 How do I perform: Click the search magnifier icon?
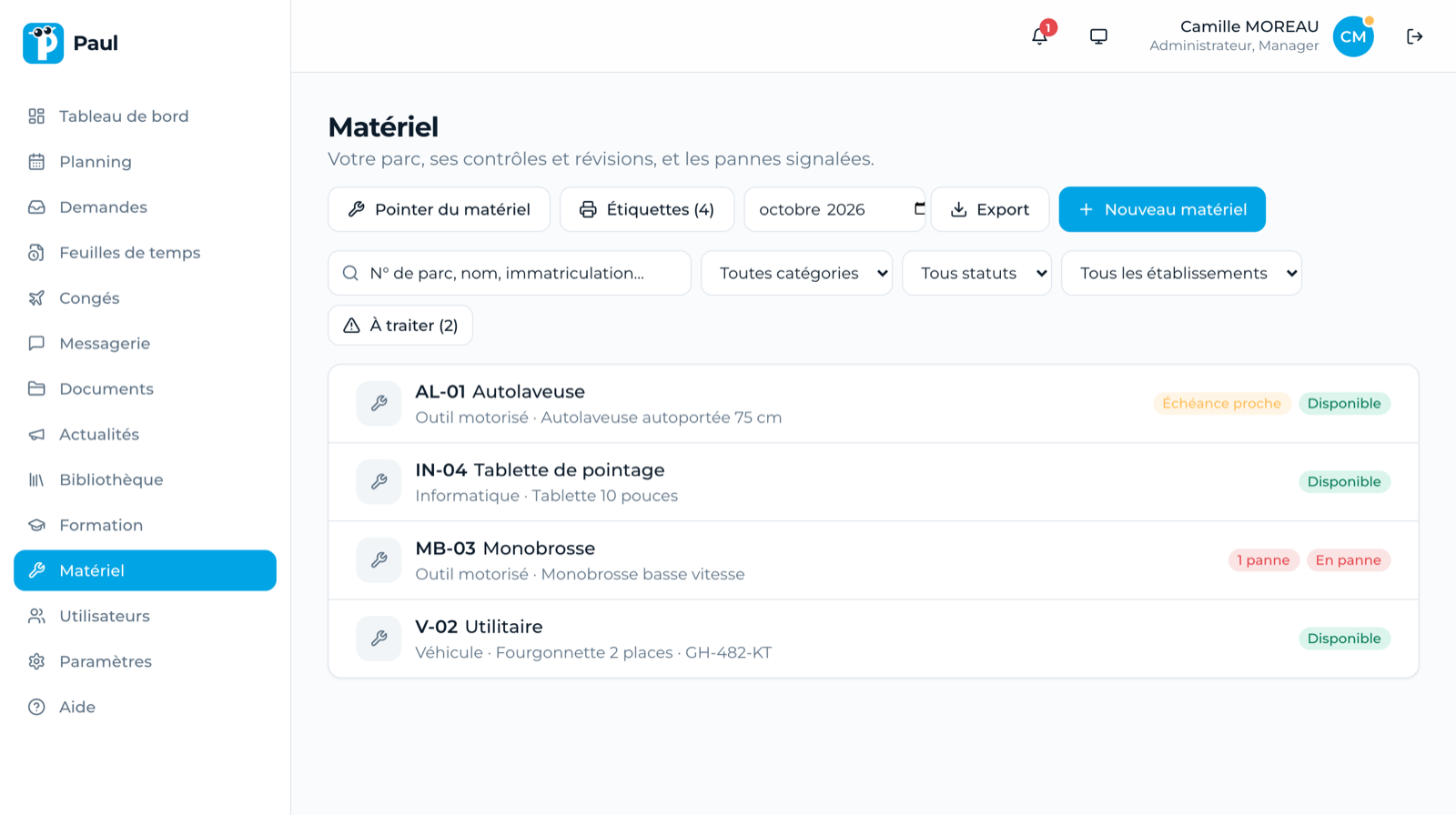[x=350, y=273]
